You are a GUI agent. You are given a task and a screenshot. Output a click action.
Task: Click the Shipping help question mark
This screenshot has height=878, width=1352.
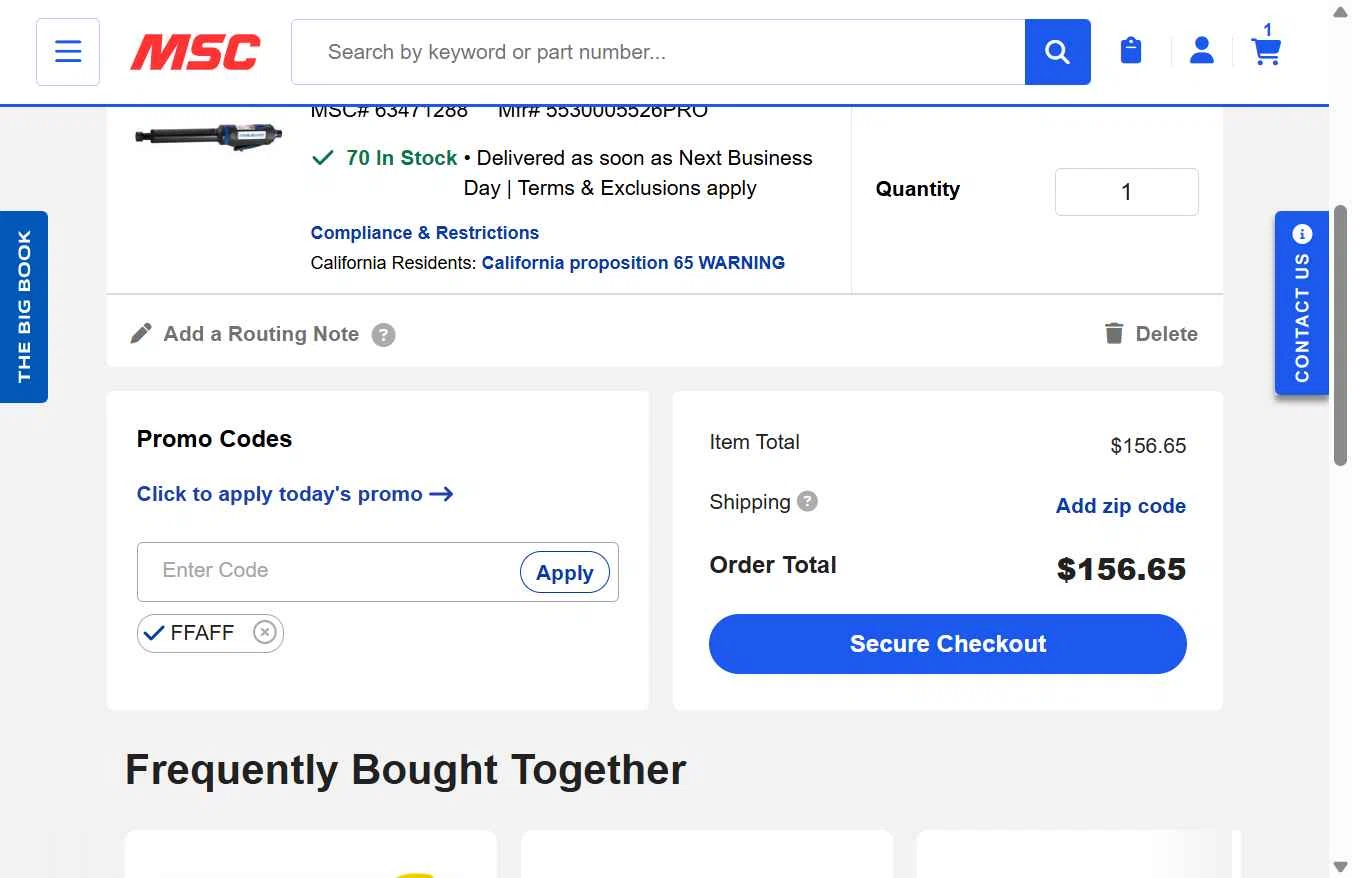(x=807, y=501)
